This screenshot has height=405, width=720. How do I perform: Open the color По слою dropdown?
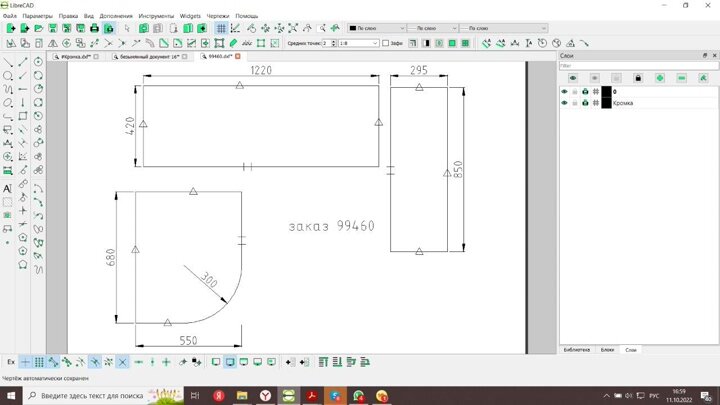377,28
